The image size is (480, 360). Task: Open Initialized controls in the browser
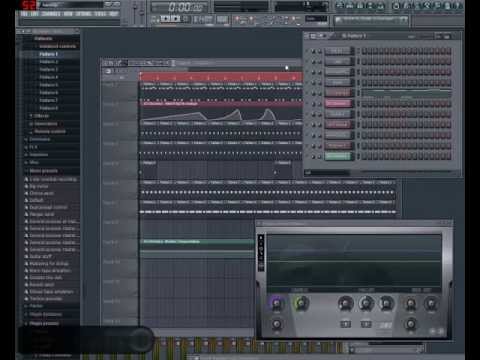pyautogui.click(x=57, y=46)
